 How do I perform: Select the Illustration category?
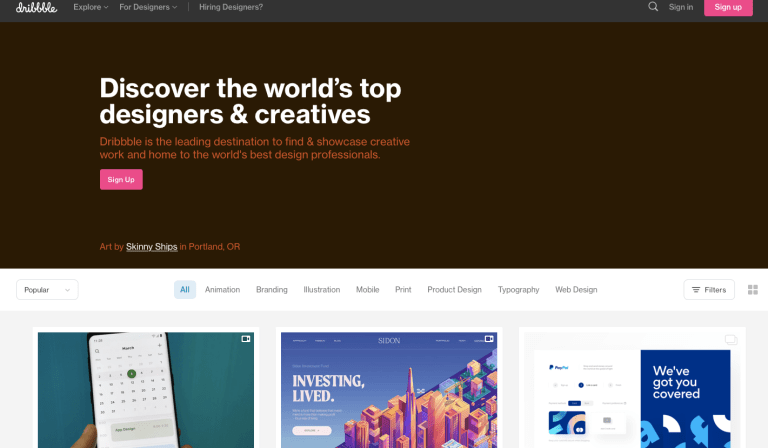(x=322, y=290)
